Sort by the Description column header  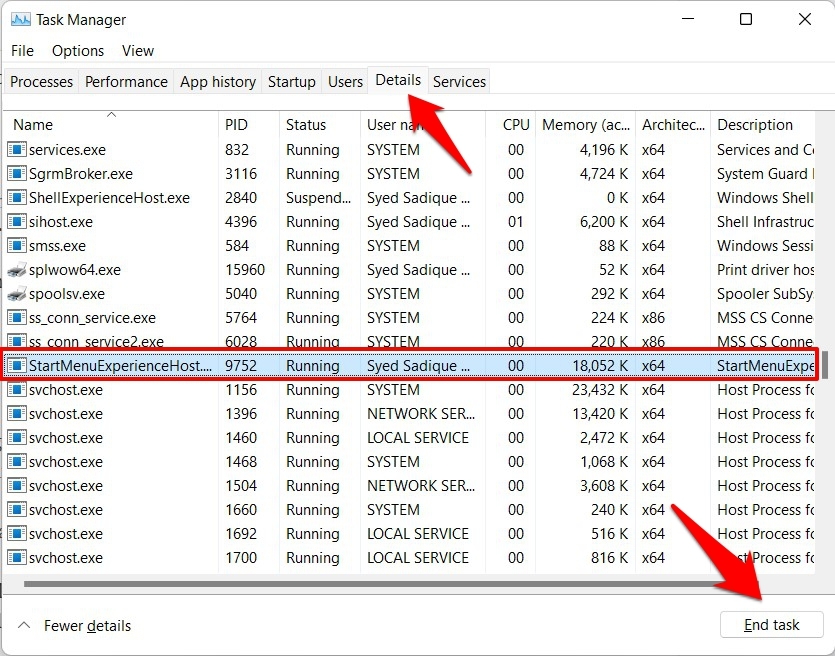point(763,125)
